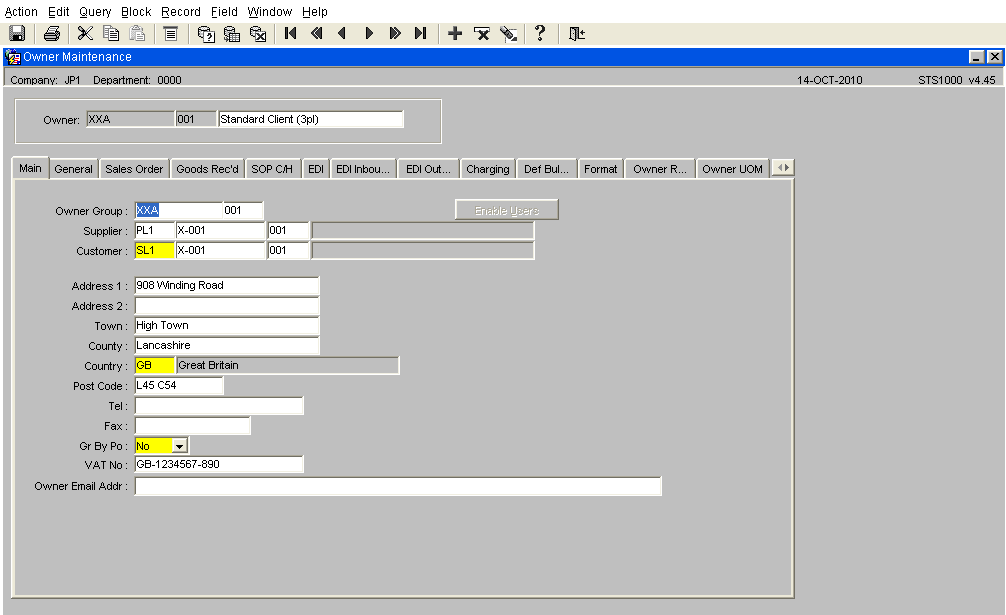
Task: Click the County field Lancashire
Action: coord(226,345)
